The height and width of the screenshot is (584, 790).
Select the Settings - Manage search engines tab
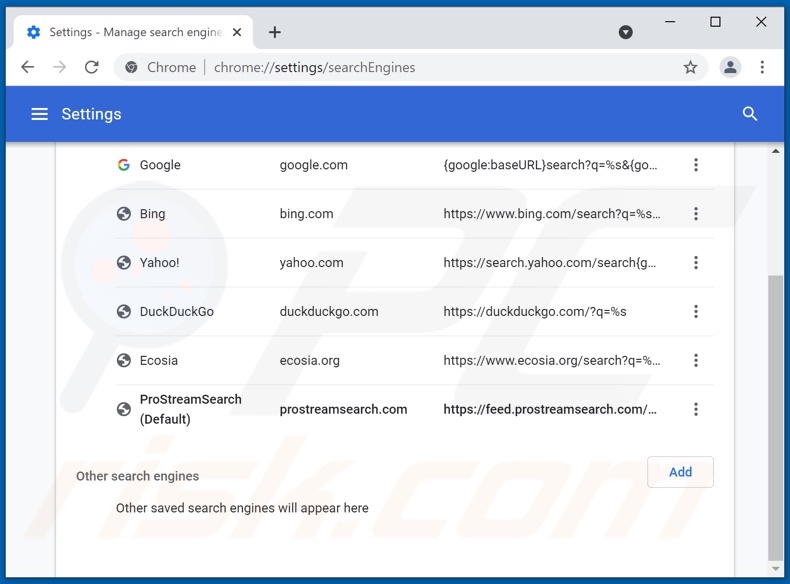pyautogui.click(x=130, y=32)
